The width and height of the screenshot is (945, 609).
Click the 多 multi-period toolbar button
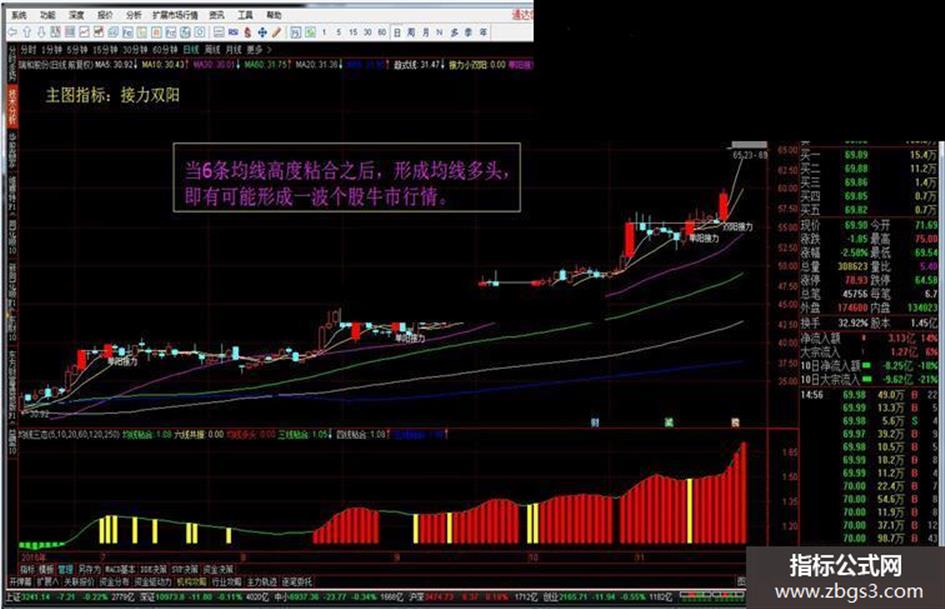[454, 33]
